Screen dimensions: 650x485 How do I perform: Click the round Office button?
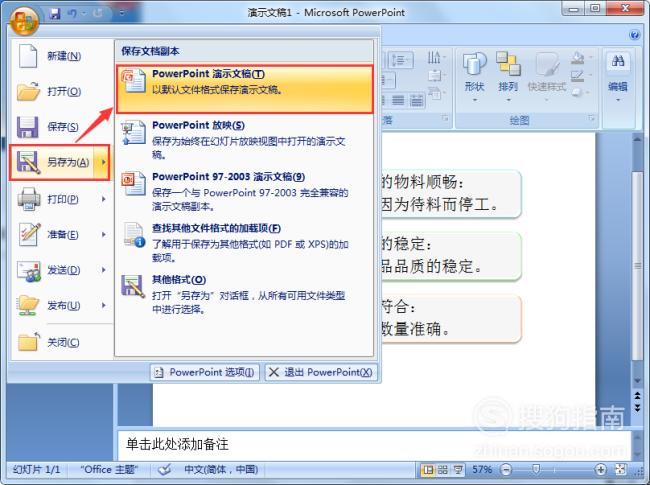pyautogui.click(x=25, y=19)
